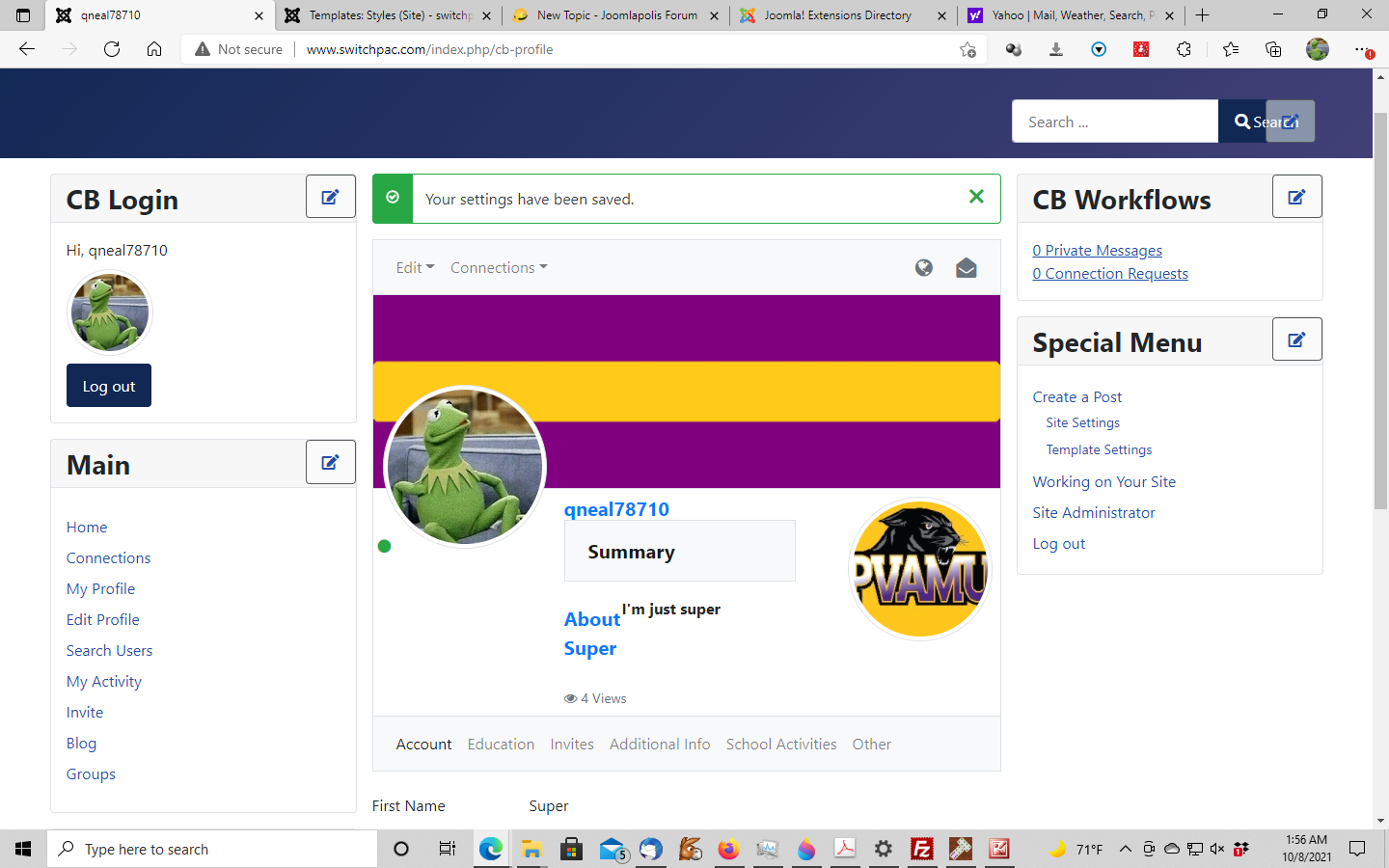The image size is (1389, 868).
Task: Select the Account profile tab
Action: point(423,745)
